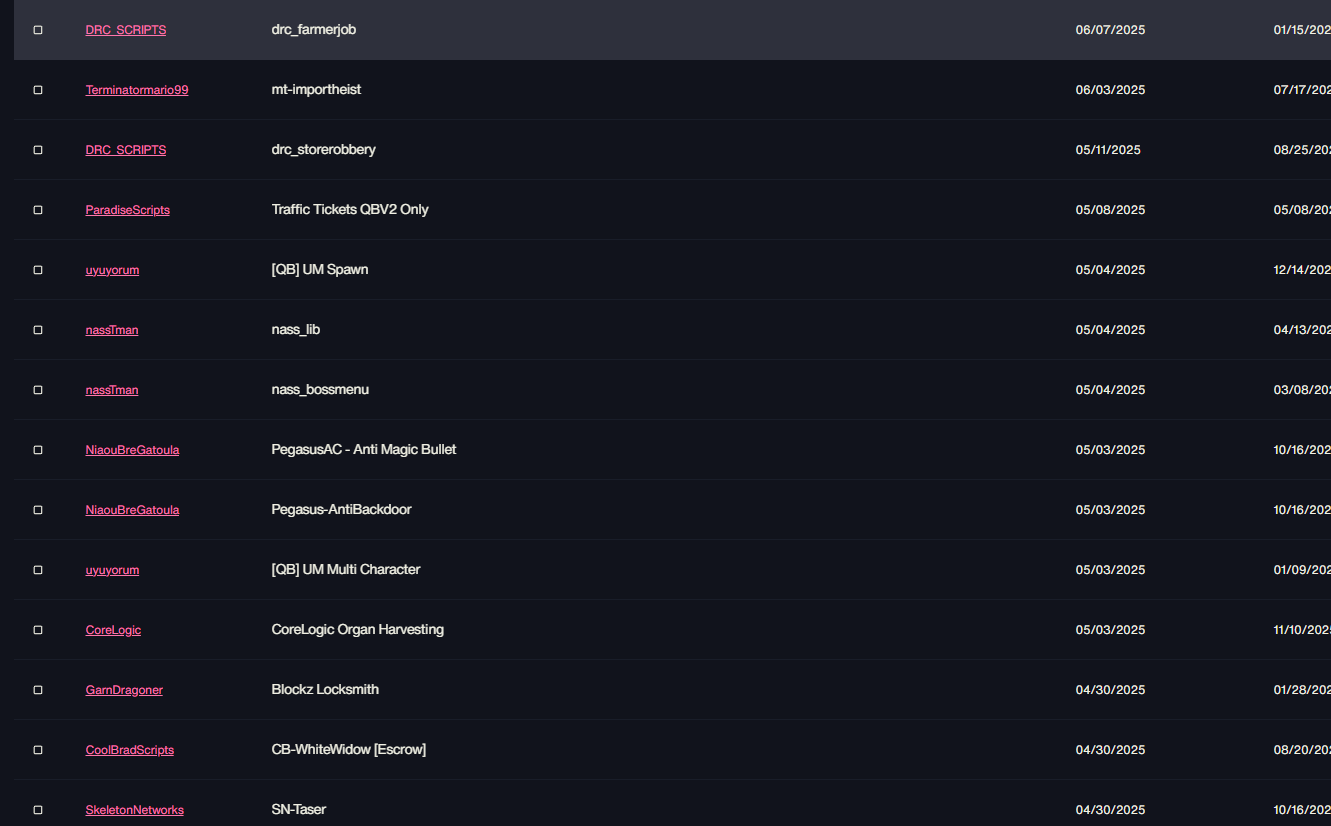Select the nass_lib row checkbox

(x=38, y=330)
